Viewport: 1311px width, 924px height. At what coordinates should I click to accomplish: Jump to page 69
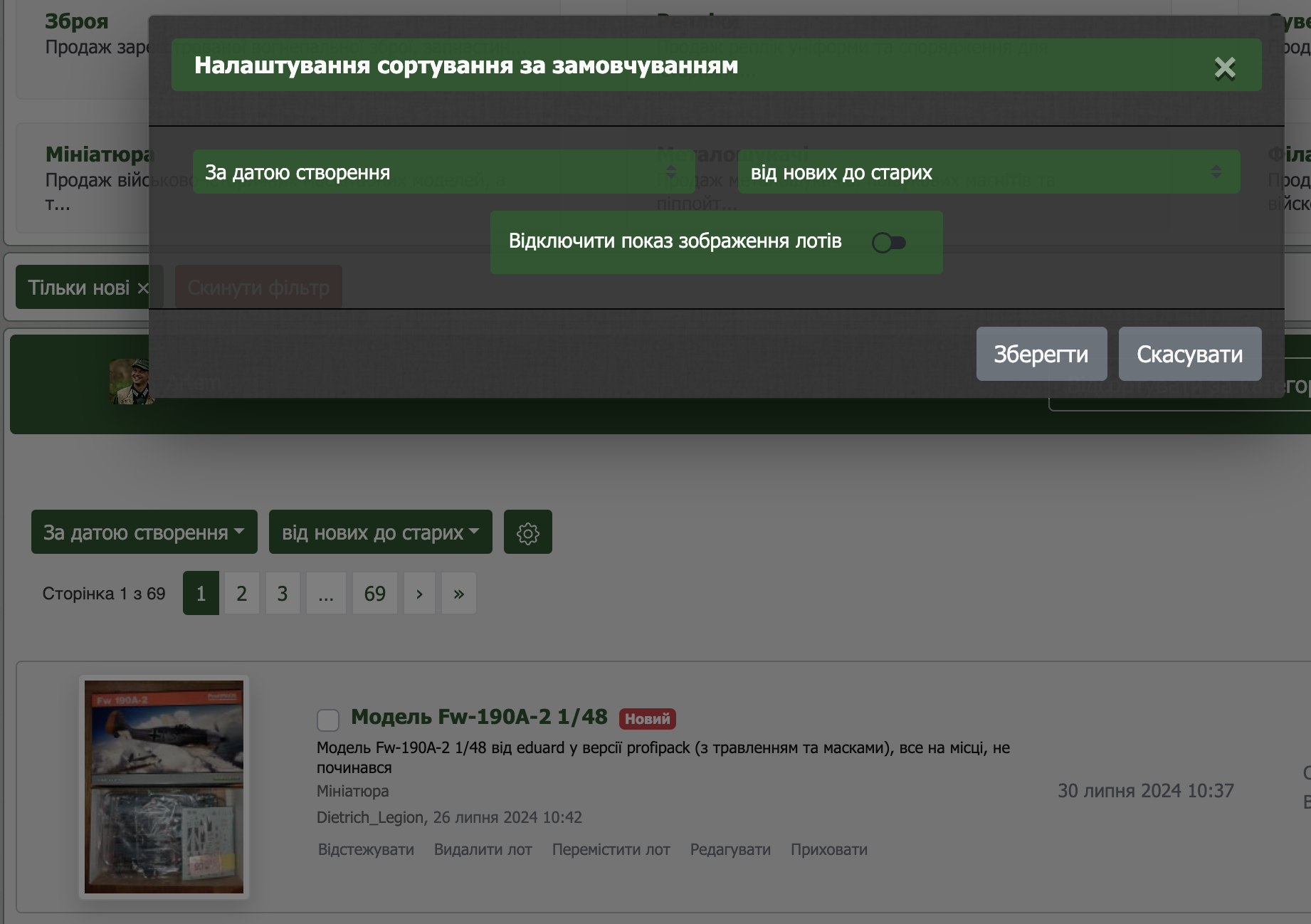tap(375, 593)
